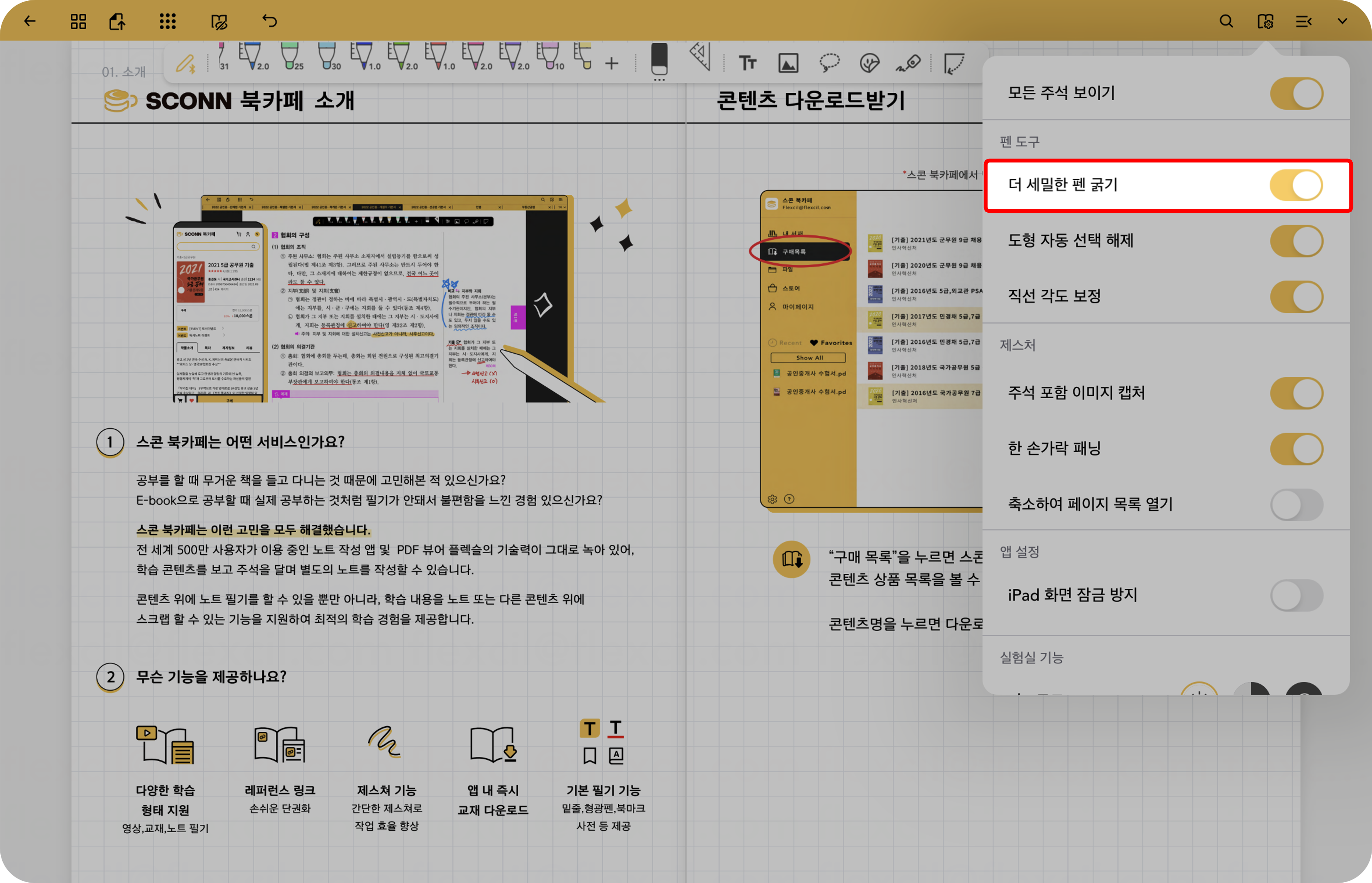
Task: Click the Recent tab in the page image
Action: tap(785, 343)
